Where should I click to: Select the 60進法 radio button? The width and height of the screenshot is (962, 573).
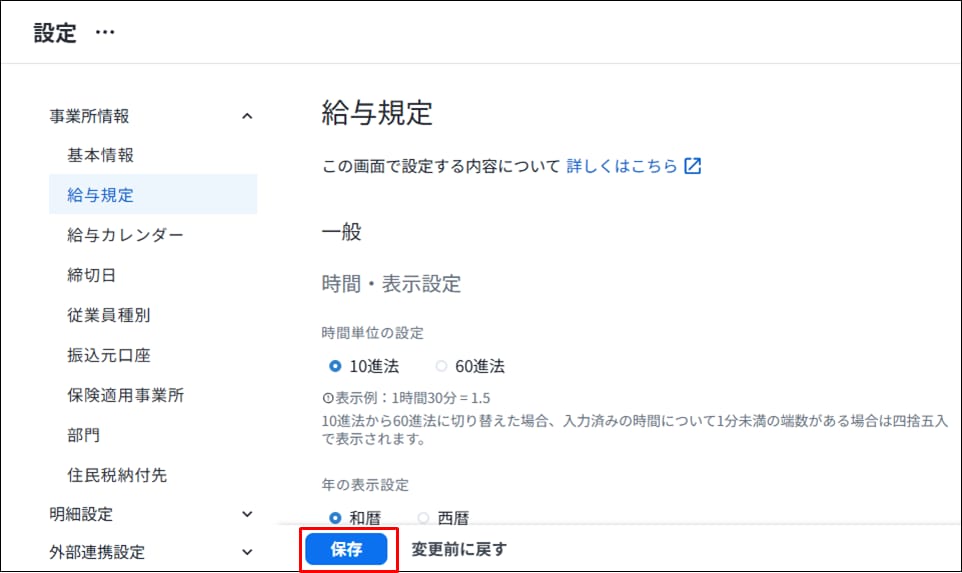[x=441, y=366]
